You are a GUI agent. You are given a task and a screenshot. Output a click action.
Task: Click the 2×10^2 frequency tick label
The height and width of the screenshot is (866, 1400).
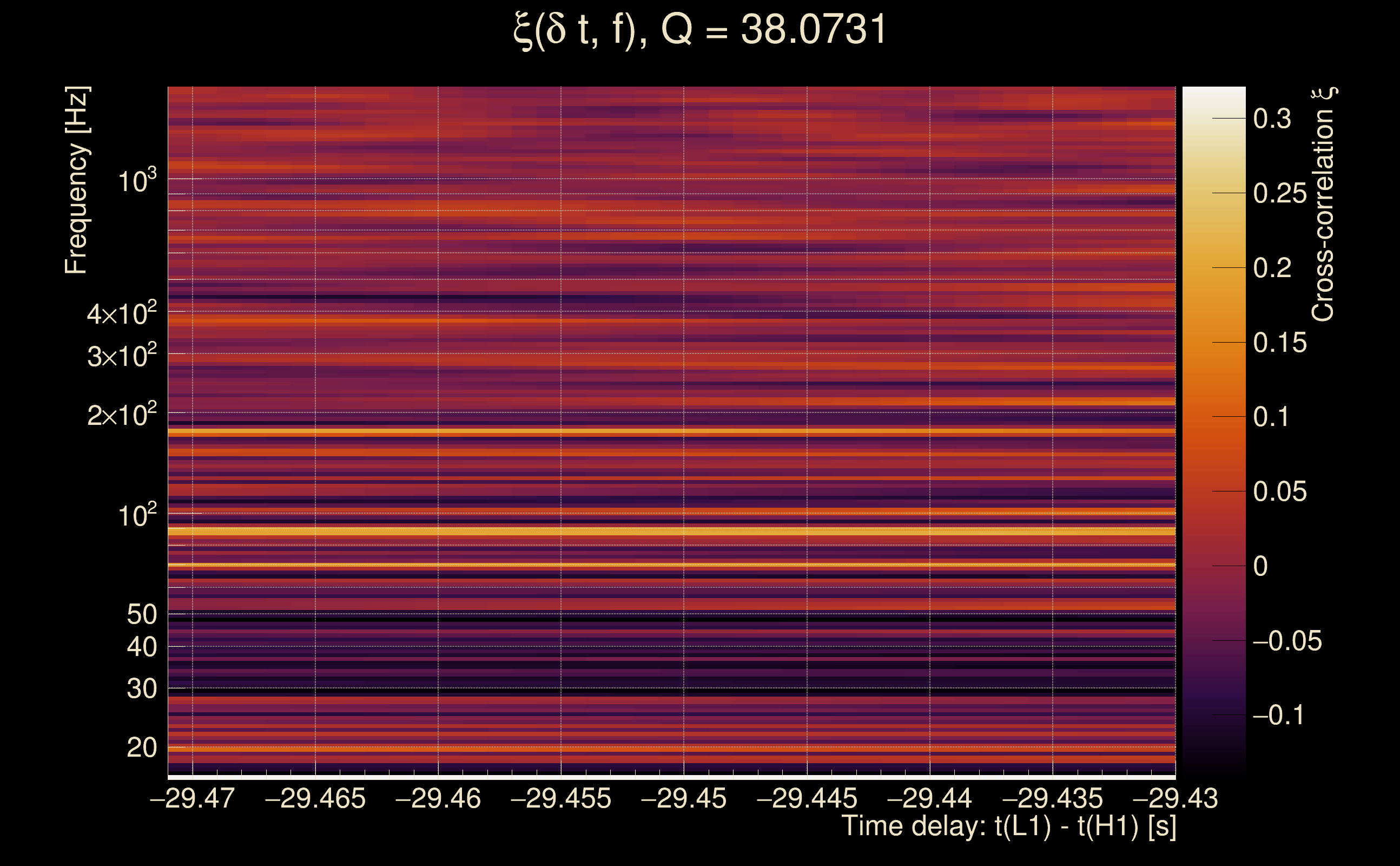122,415
